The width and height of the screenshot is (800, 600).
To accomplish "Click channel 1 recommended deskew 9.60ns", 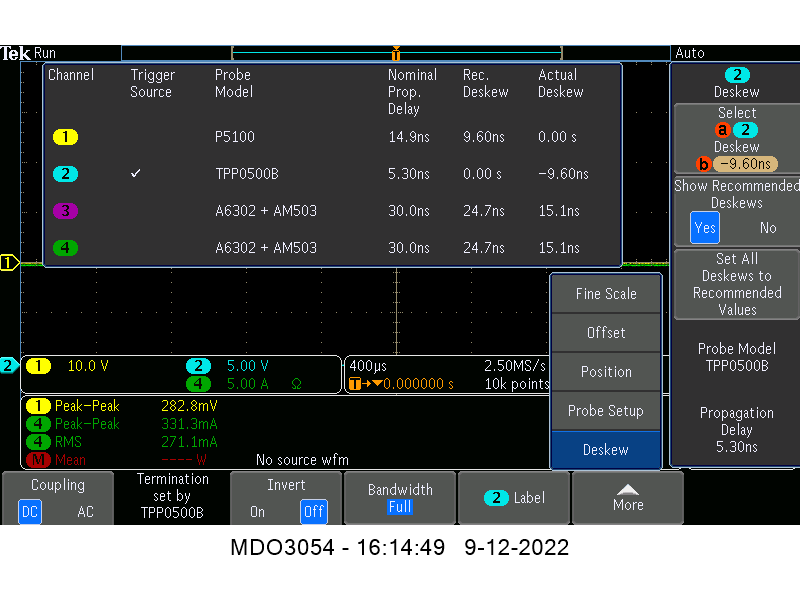I will click(484, 137).
